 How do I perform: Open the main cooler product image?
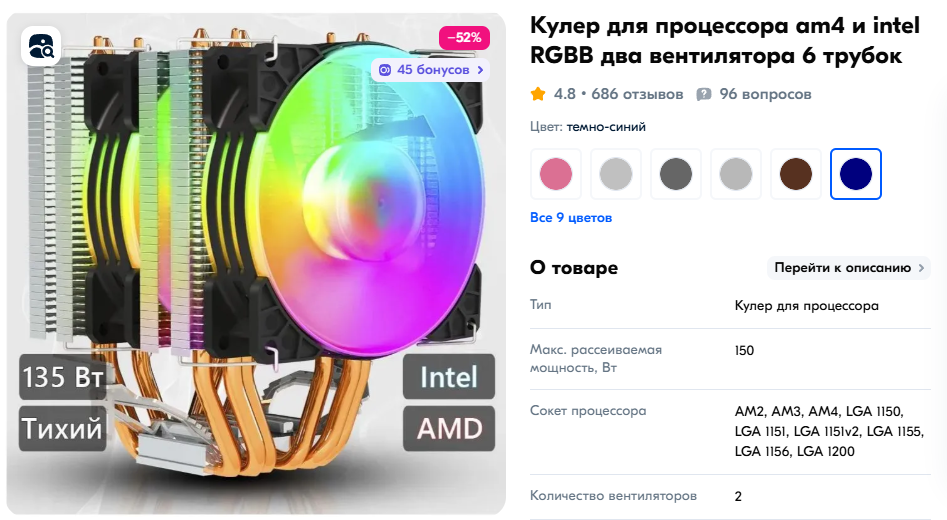pyautogui.click(x=256, y=264)
